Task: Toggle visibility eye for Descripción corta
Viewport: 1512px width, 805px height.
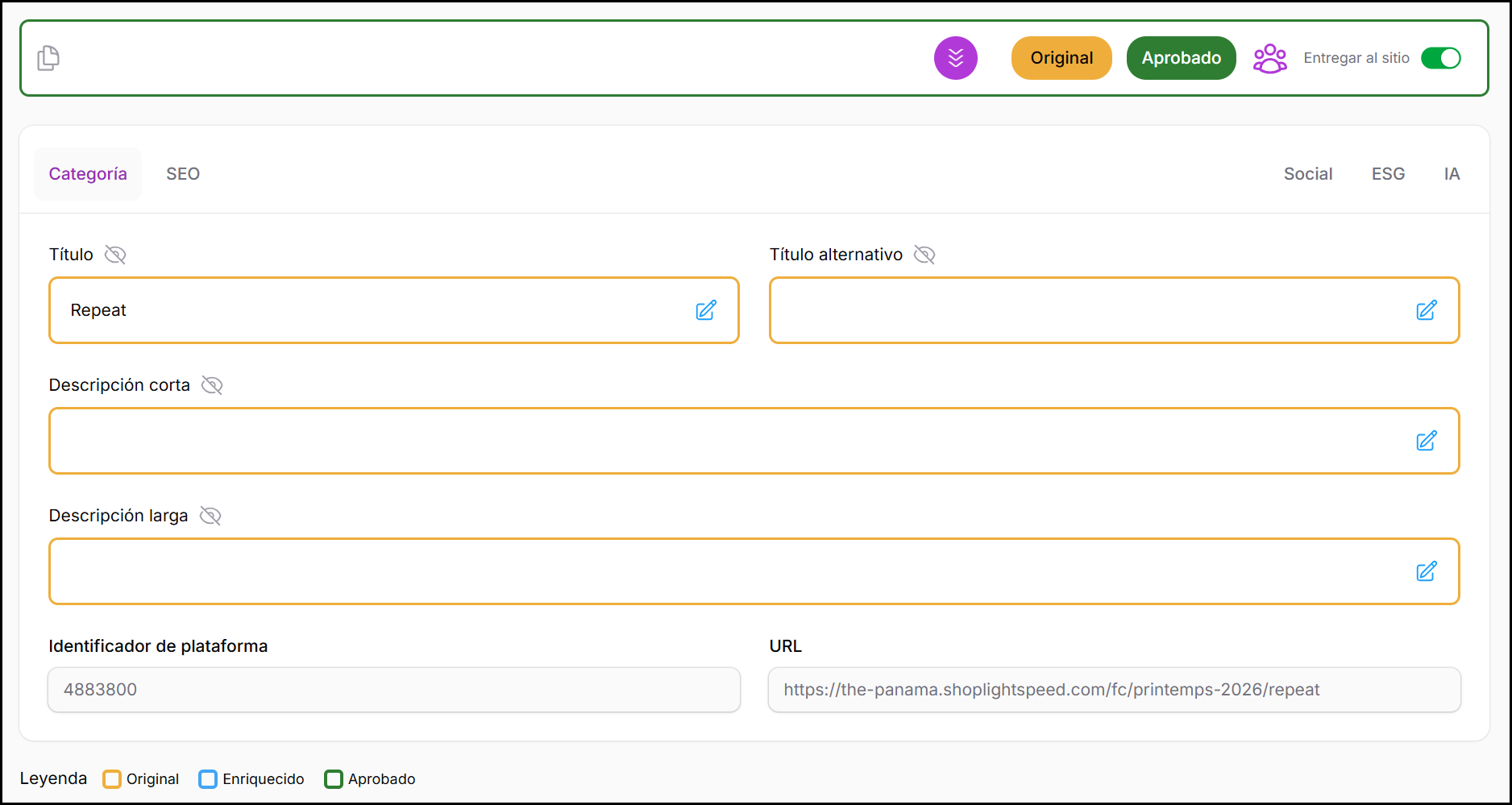Action: click(x=212, y=385)
